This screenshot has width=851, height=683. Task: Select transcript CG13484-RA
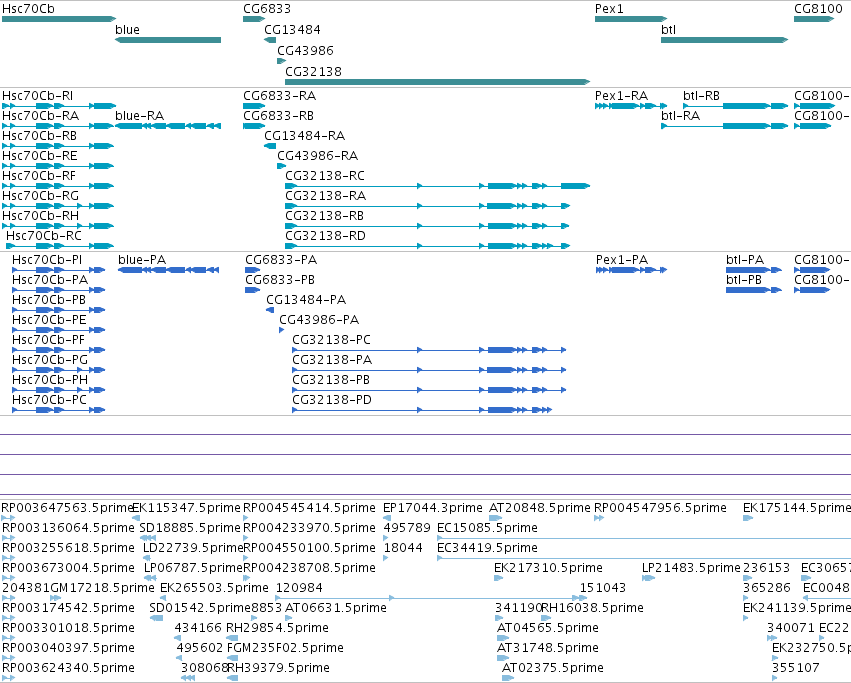[304, 136]
